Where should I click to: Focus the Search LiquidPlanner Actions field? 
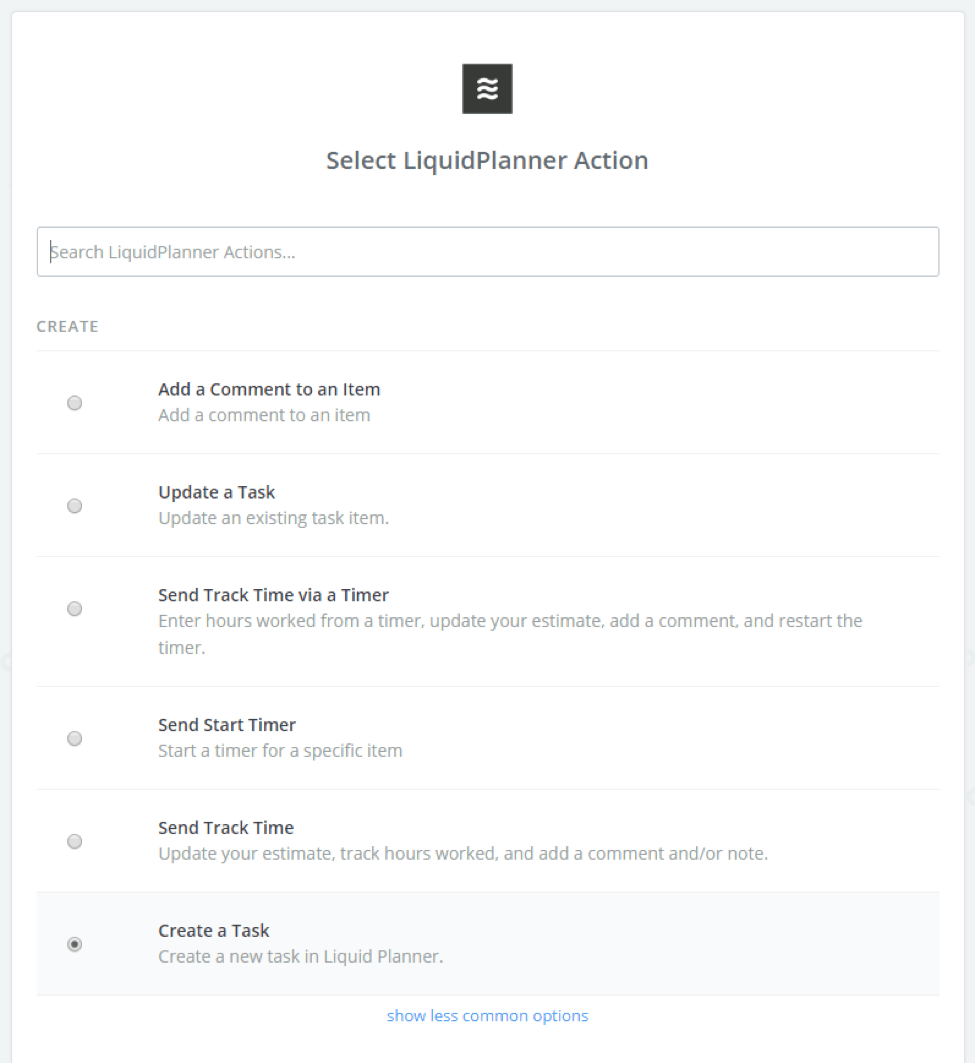point(488,252)
